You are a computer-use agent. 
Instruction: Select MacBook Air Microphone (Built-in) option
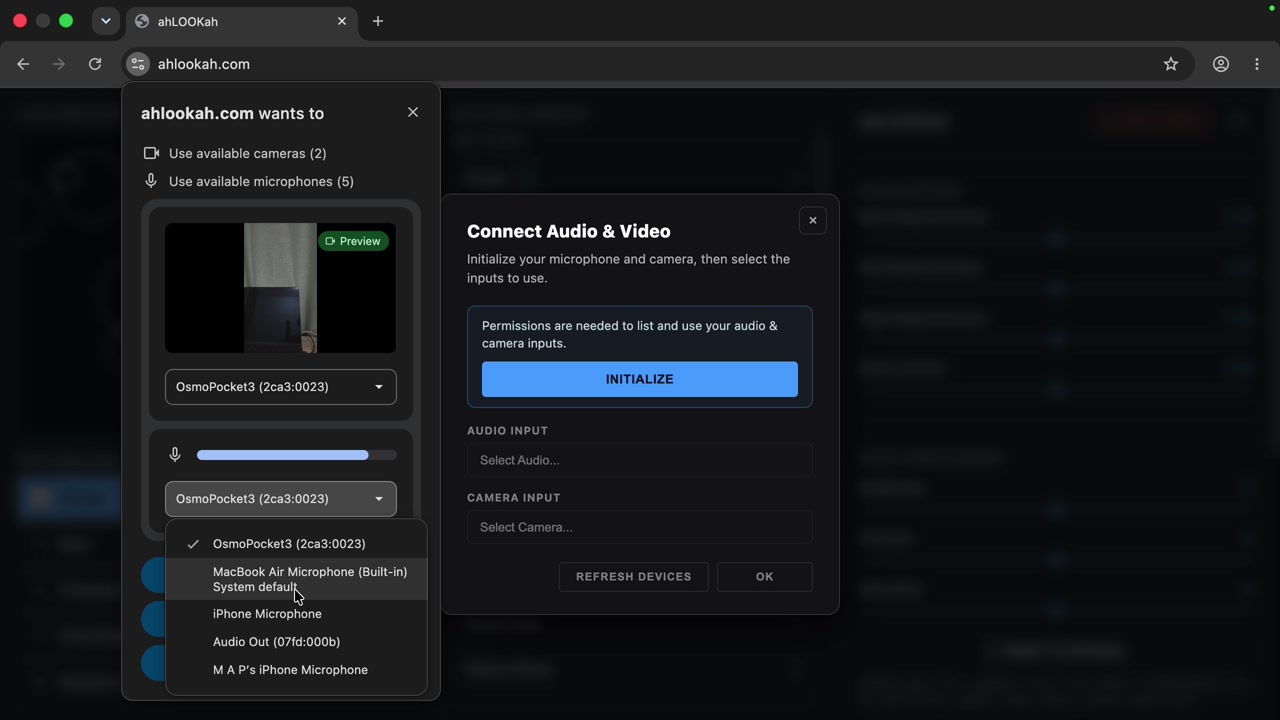point(296,579)
